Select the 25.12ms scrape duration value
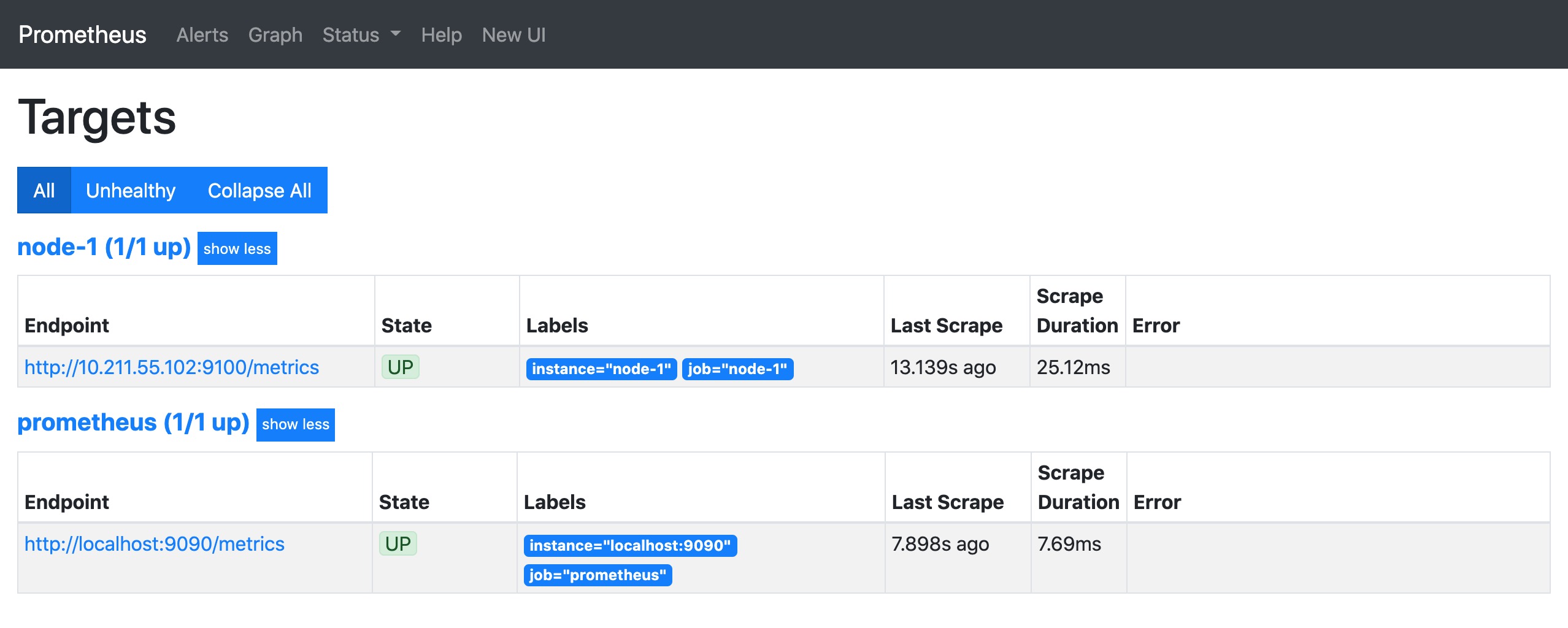This screenshot has width=1568, height=628. tap(1073, 367)
